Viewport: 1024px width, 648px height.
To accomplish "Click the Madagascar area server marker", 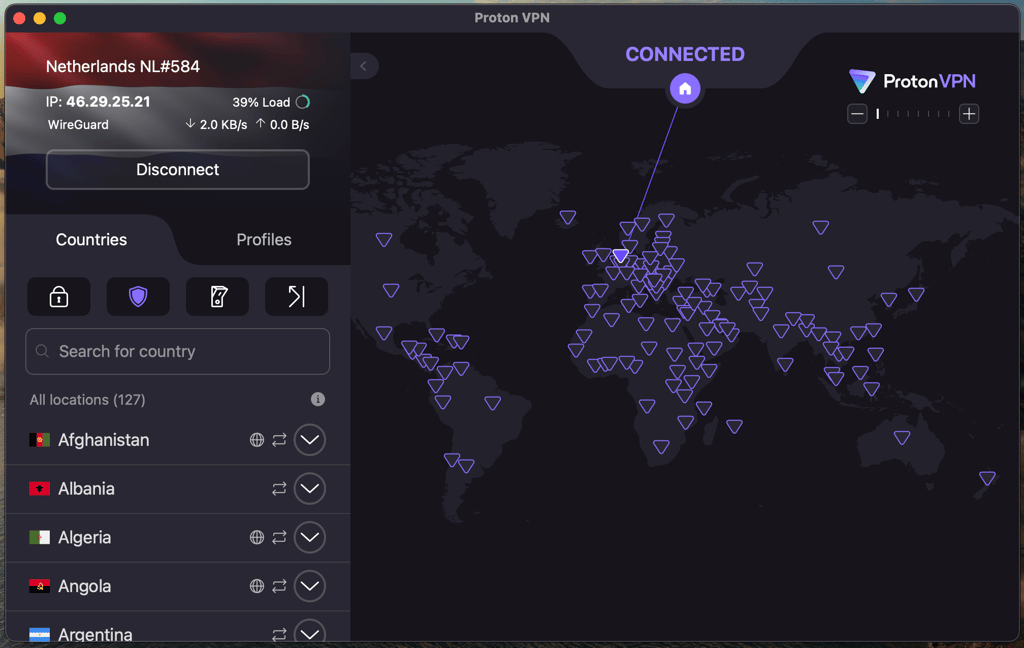I will 735,427.
